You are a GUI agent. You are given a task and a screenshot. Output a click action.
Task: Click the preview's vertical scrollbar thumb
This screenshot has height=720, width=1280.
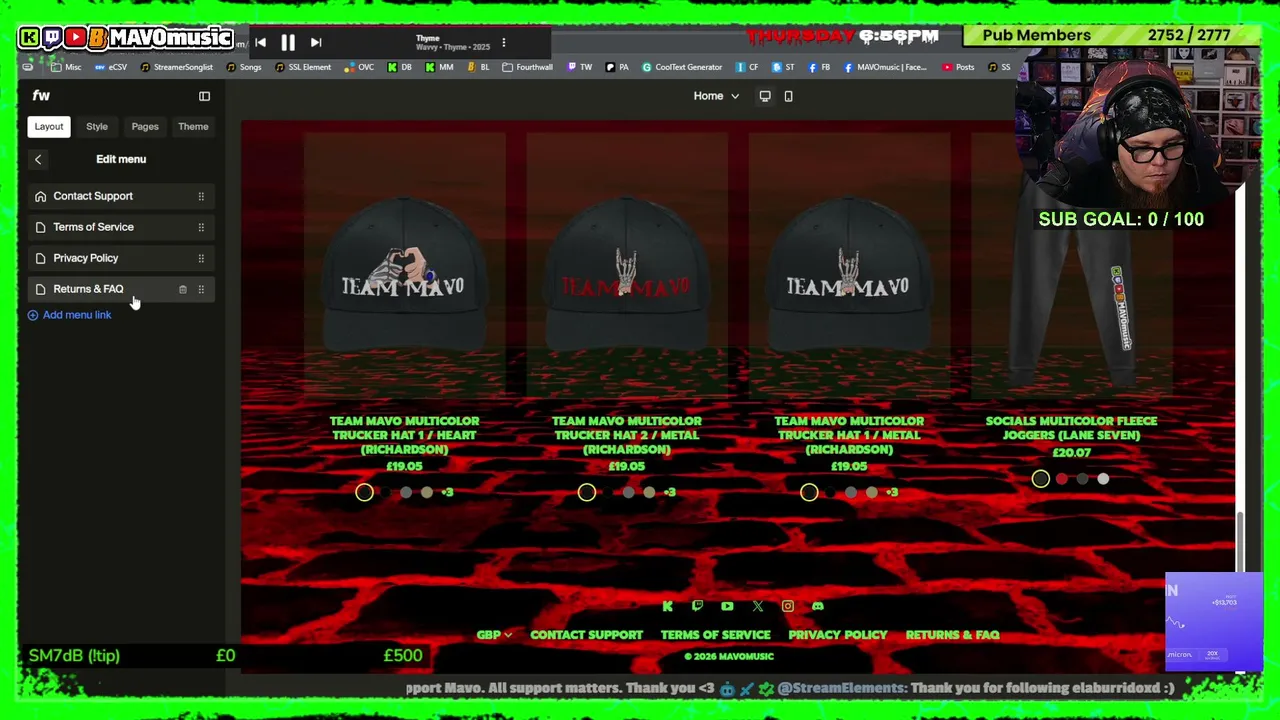pos(1240,541)
